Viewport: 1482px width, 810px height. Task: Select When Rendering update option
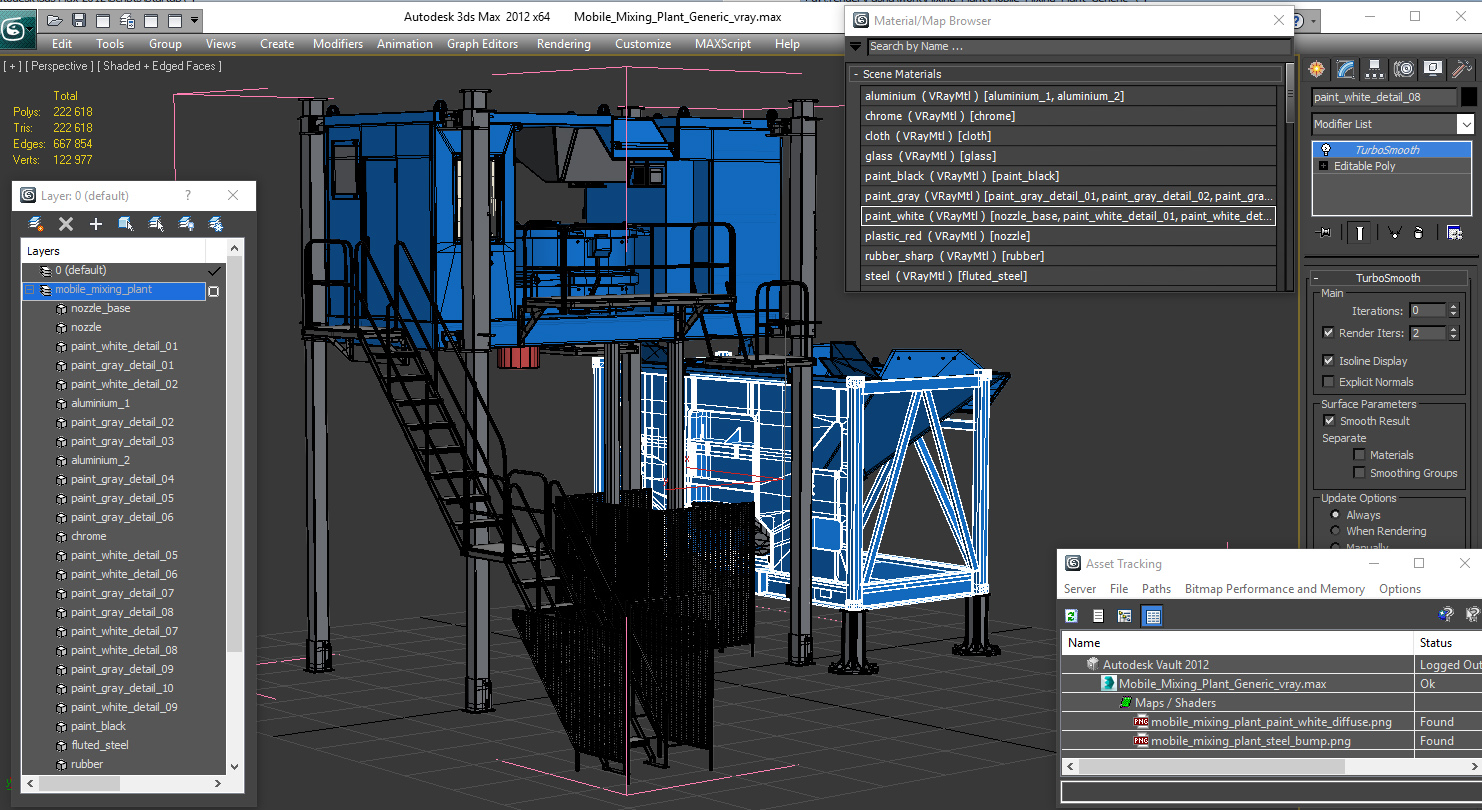pos(1335,531)
